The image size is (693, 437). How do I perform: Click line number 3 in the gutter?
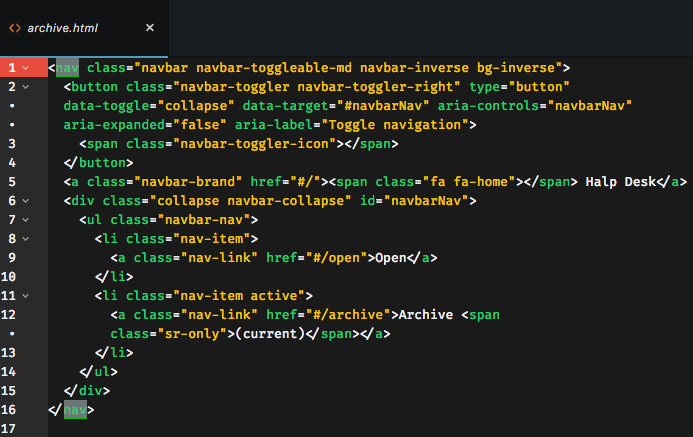(x=12, y=144)
